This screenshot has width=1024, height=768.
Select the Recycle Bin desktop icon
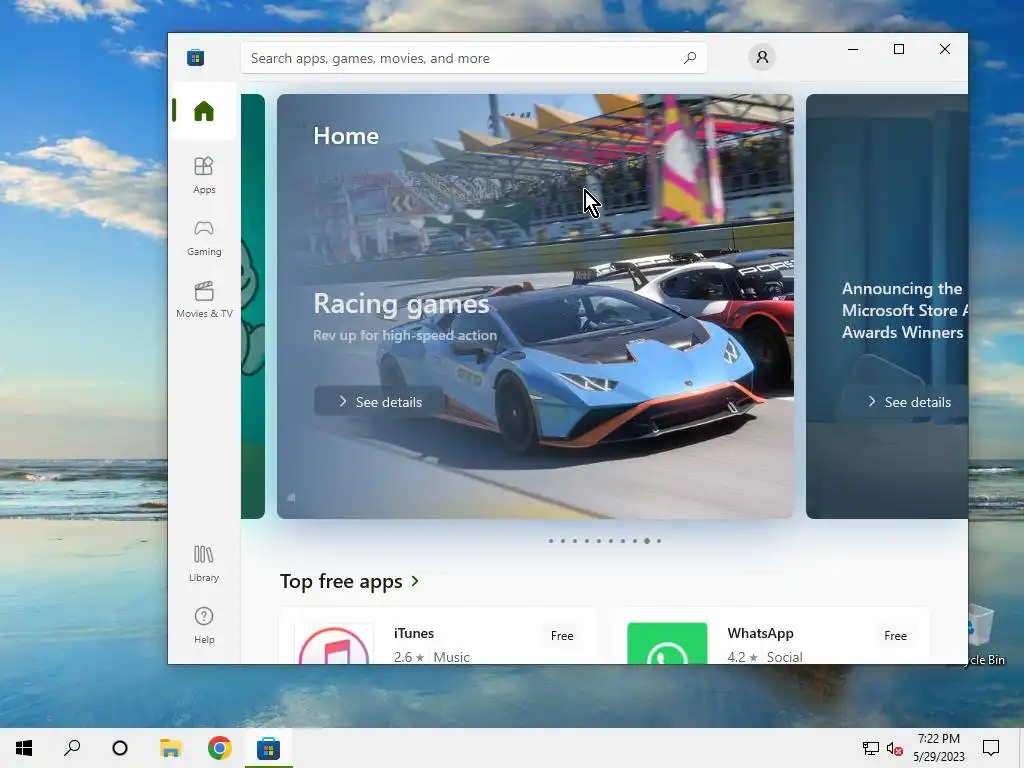(x=985, y=635)
